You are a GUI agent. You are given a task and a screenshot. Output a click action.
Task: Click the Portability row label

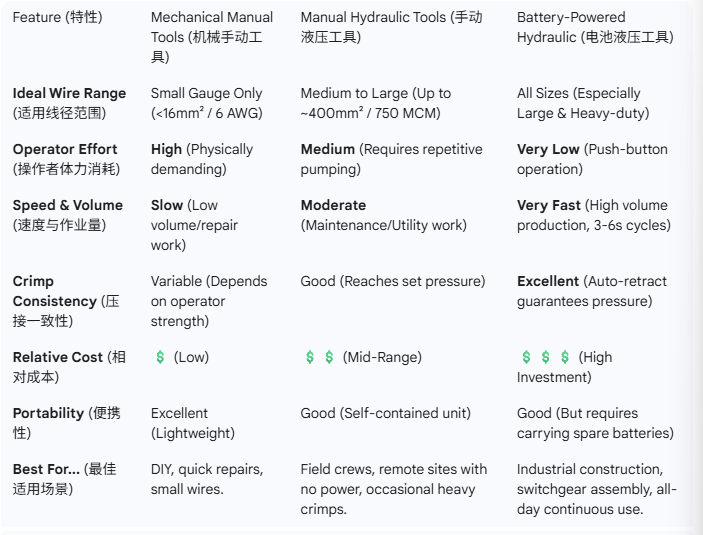[x=60, y=423]
